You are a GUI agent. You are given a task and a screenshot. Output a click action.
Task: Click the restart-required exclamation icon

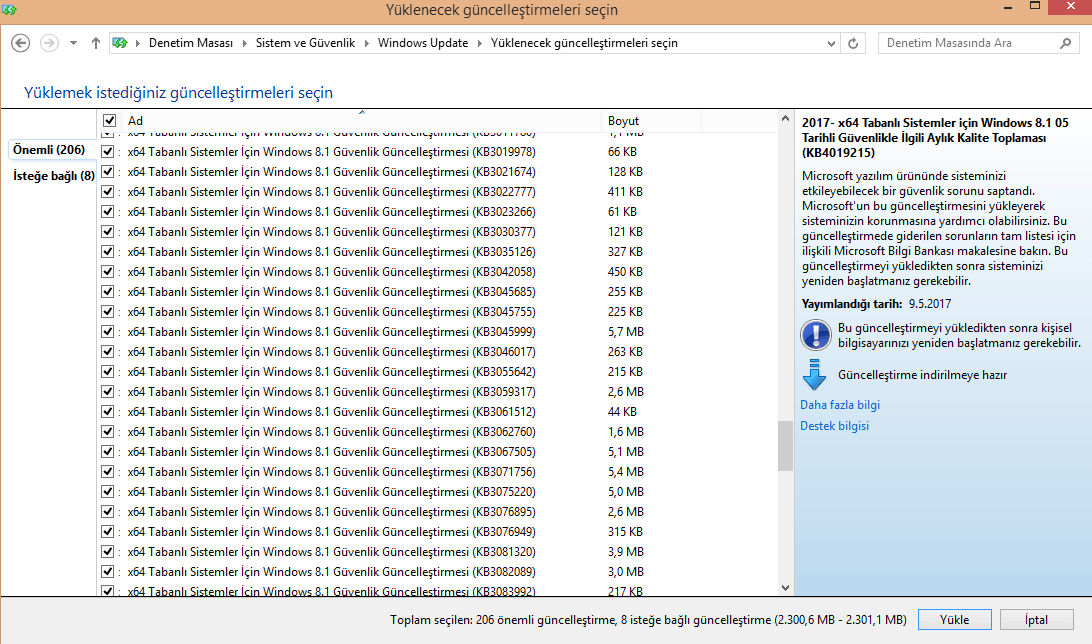pyautogui.click(x=816, y=335)
